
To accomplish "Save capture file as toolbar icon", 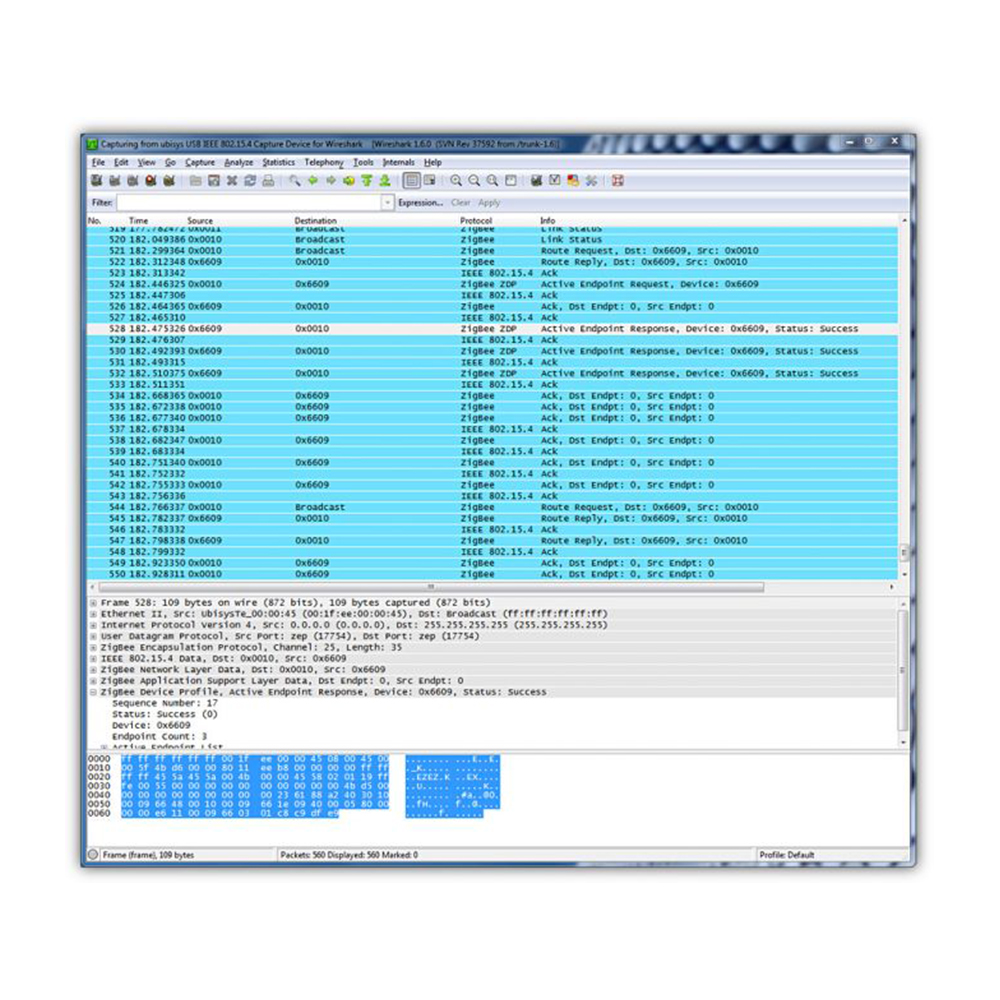I will (214, 181).
